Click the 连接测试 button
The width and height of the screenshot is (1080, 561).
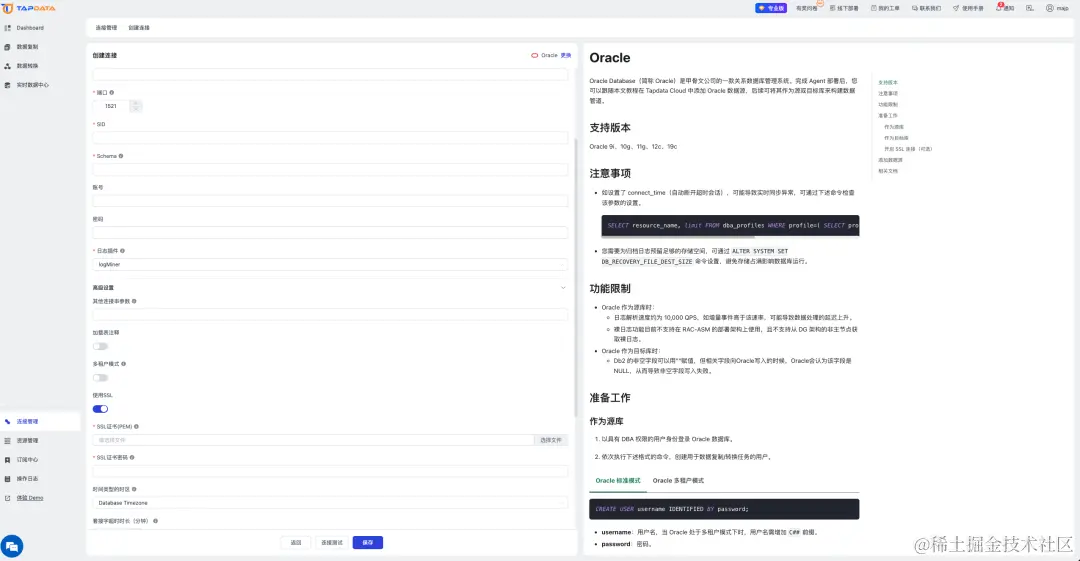(332, 542)
